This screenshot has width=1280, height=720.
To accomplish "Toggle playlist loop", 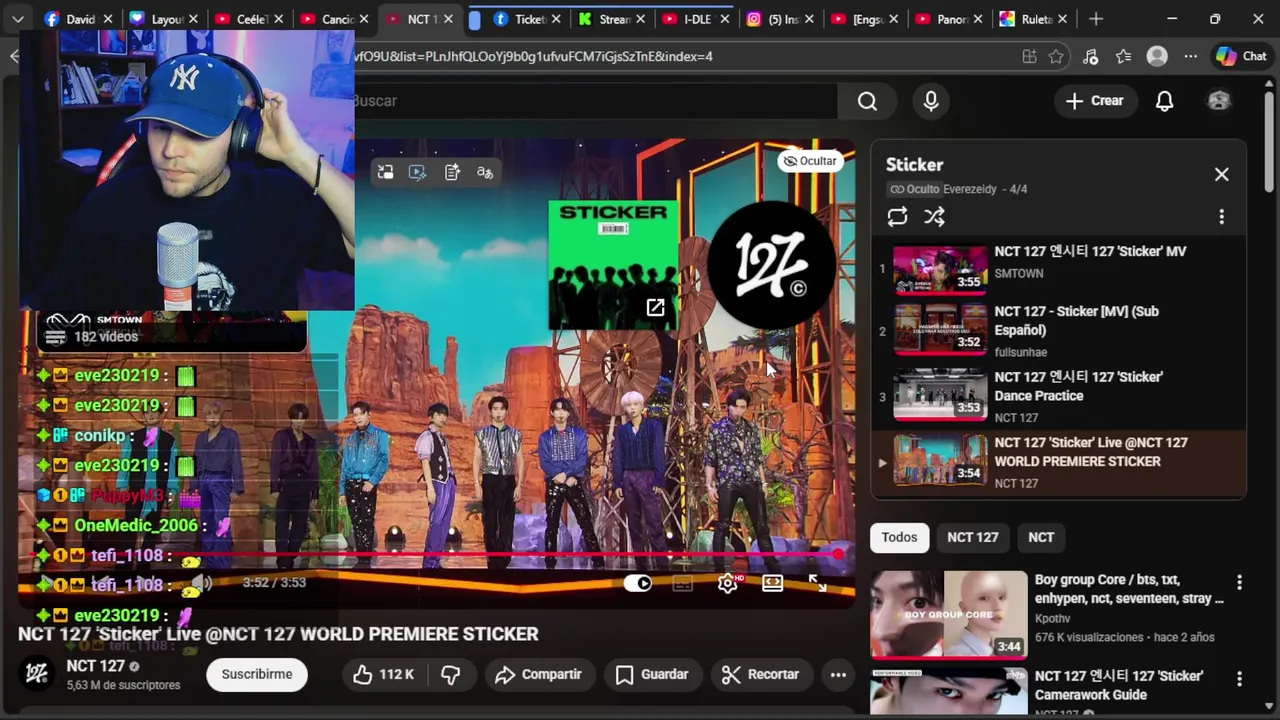I will [897, 217].
